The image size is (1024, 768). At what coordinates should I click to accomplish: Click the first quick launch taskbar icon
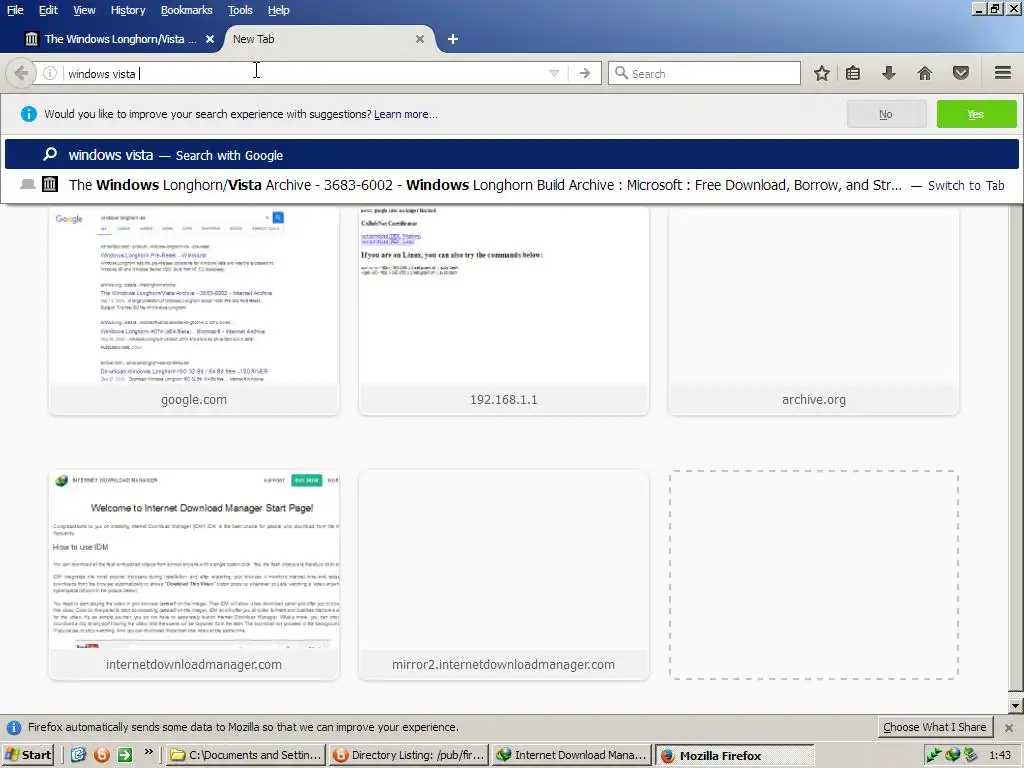tap(78, 755)
